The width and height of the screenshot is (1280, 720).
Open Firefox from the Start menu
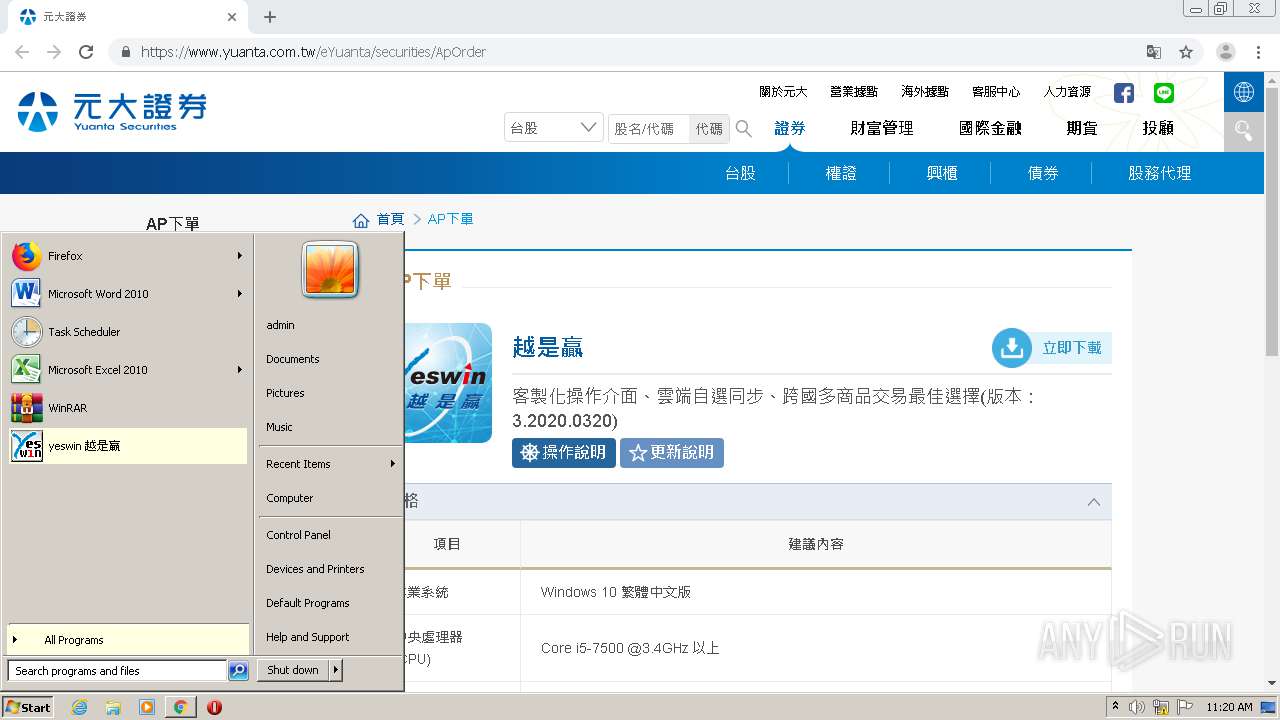click(x=128, y=256)
